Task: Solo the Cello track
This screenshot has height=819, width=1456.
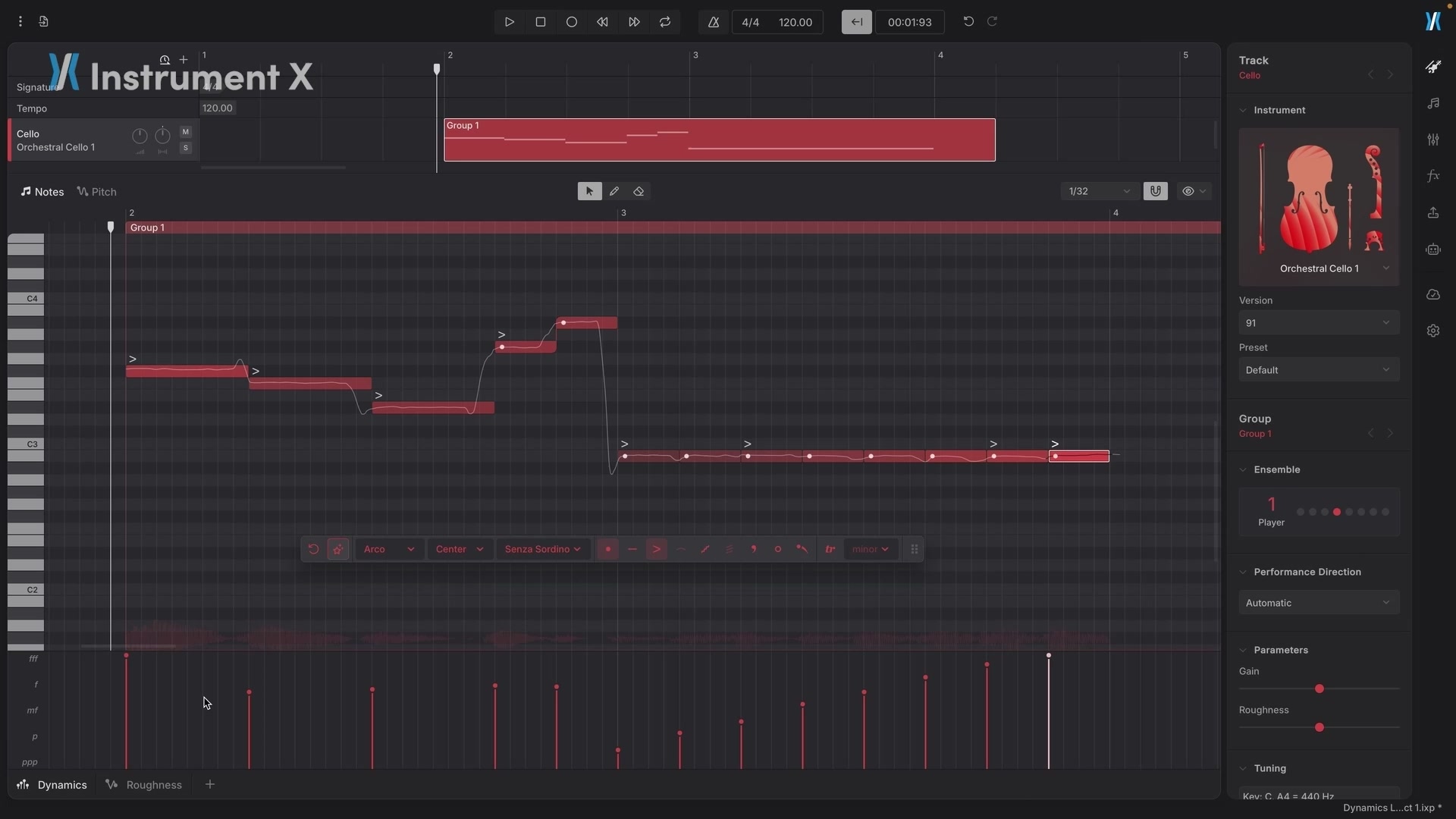Action: click(x=186, y=148)
